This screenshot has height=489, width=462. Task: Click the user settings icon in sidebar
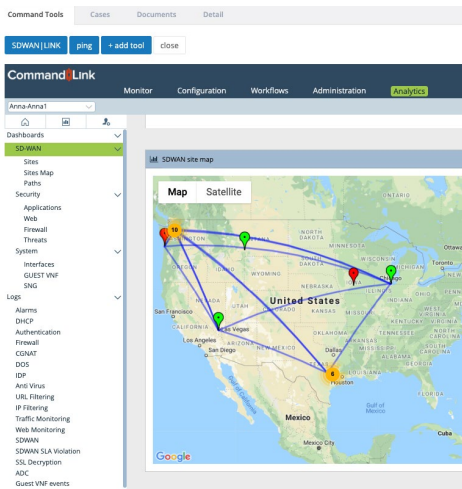point(106,122)
